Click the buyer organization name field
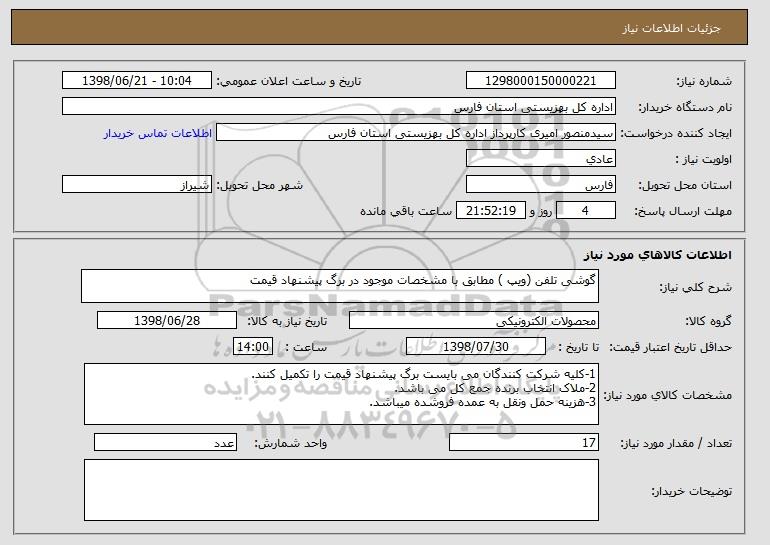 pyautogui.click(x=339, y=107)
